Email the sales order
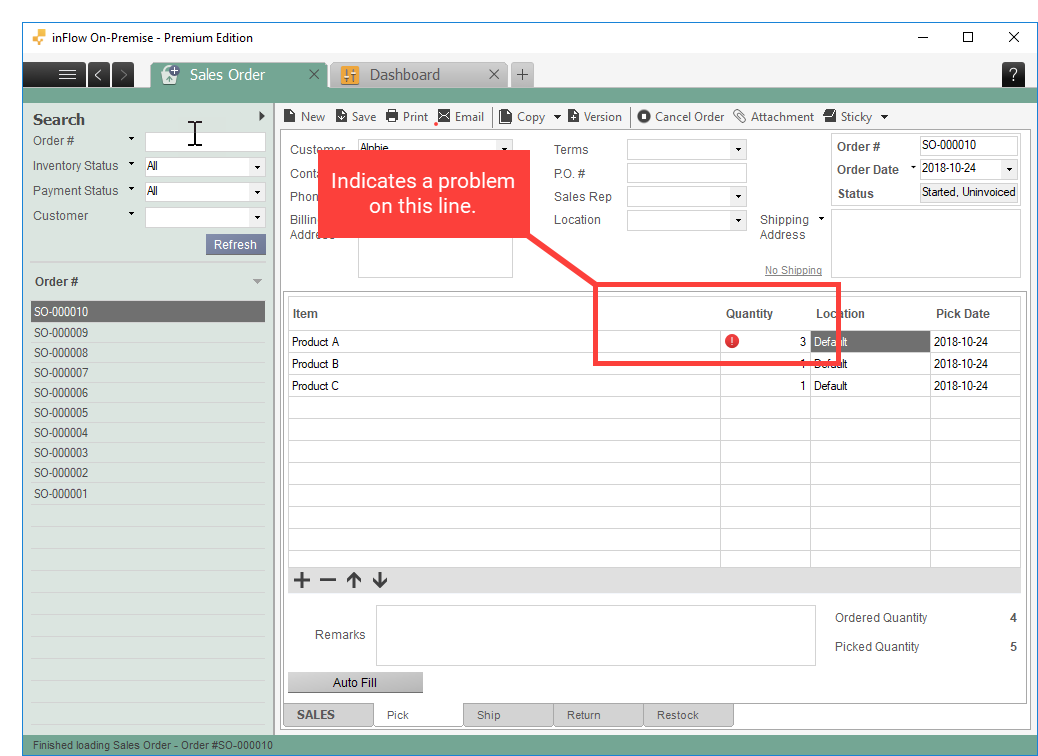 click(461, 117)
